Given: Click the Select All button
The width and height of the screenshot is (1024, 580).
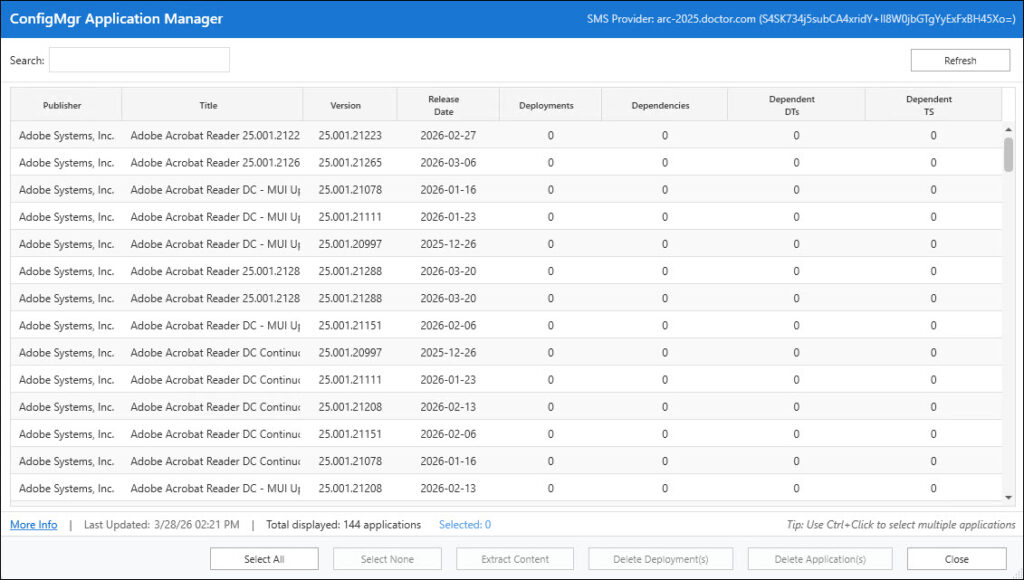Looking at the screenshot, I should point(264,559).
